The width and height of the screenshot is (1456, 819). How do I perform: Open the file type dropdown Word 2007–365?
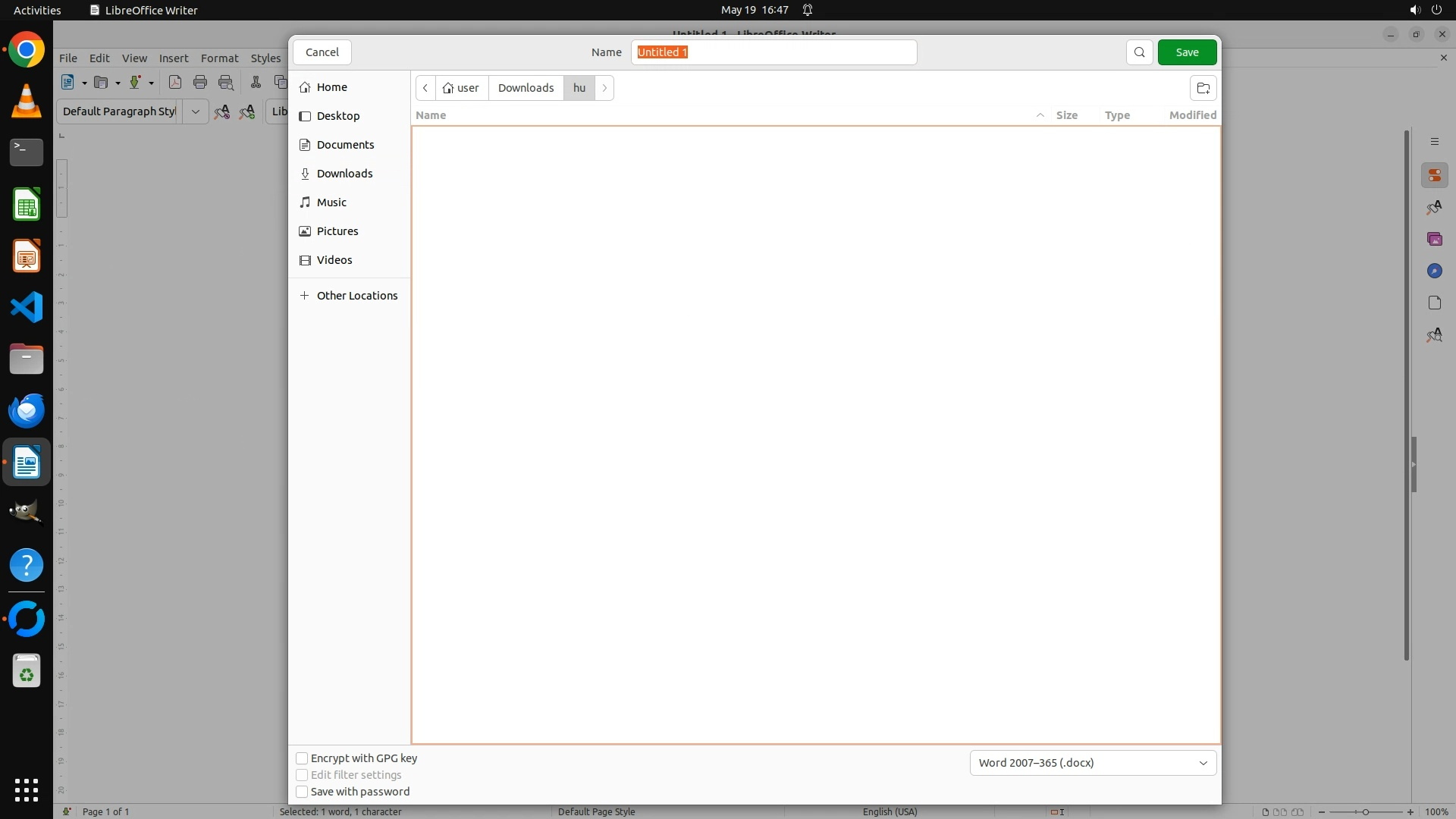click(1092, 763)
